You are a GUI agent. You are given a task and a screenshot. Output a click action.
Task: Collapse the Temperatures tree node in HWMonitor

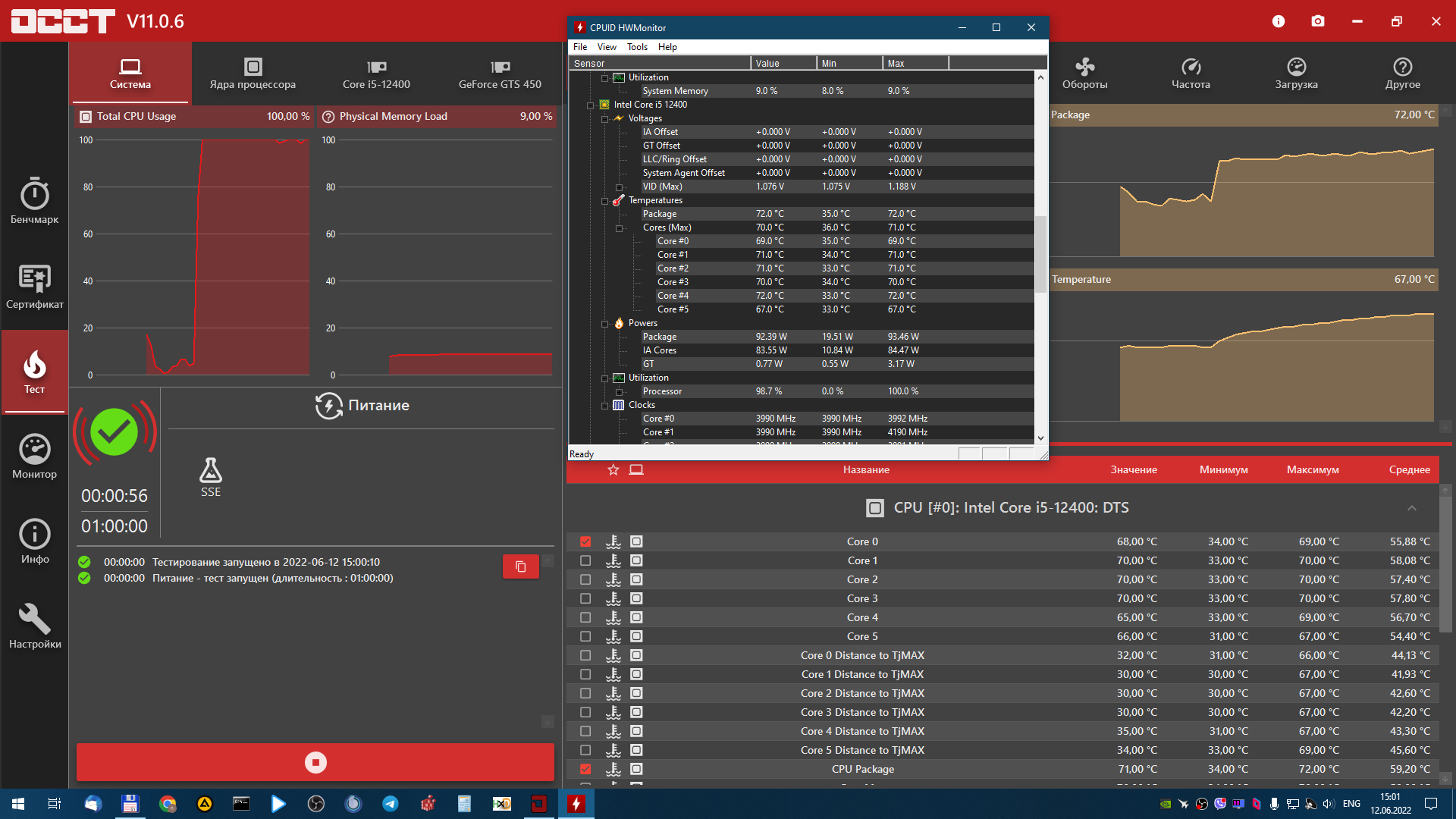605,201
